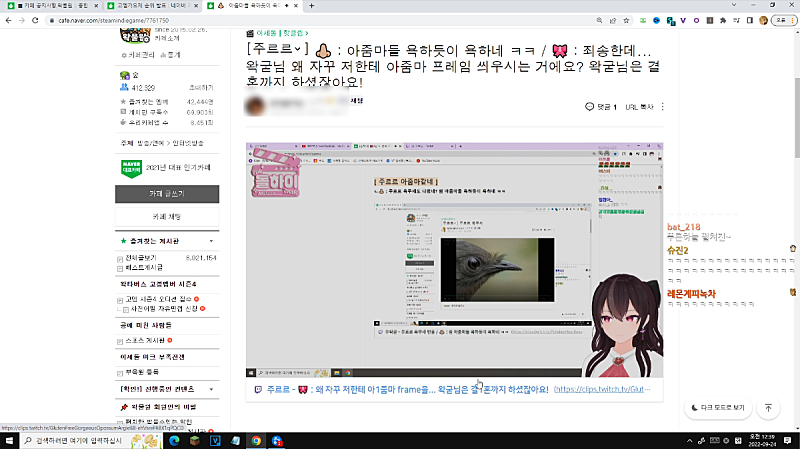Click the 카페 글쓰기 button
Image resolution: width=800 pixels, height=449 pixels.
(167, 193)
